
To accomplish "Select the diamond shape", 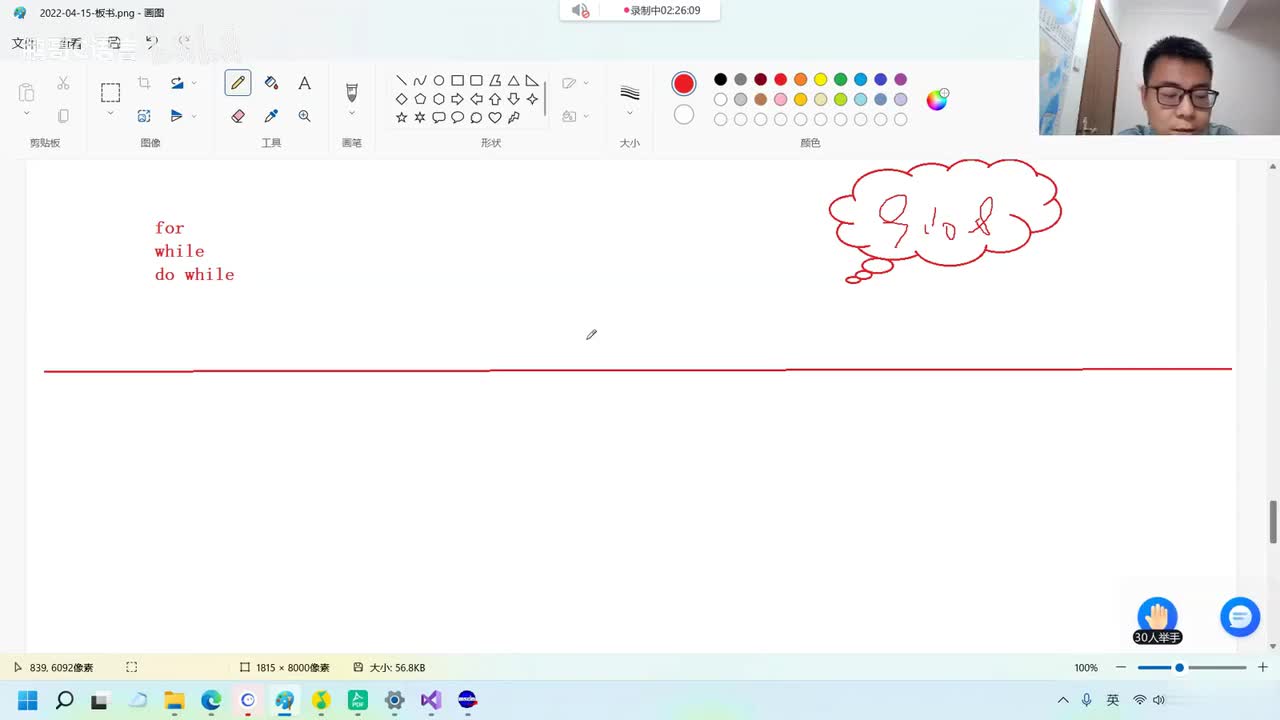I will pyautogui.click(x=401, y=99).
